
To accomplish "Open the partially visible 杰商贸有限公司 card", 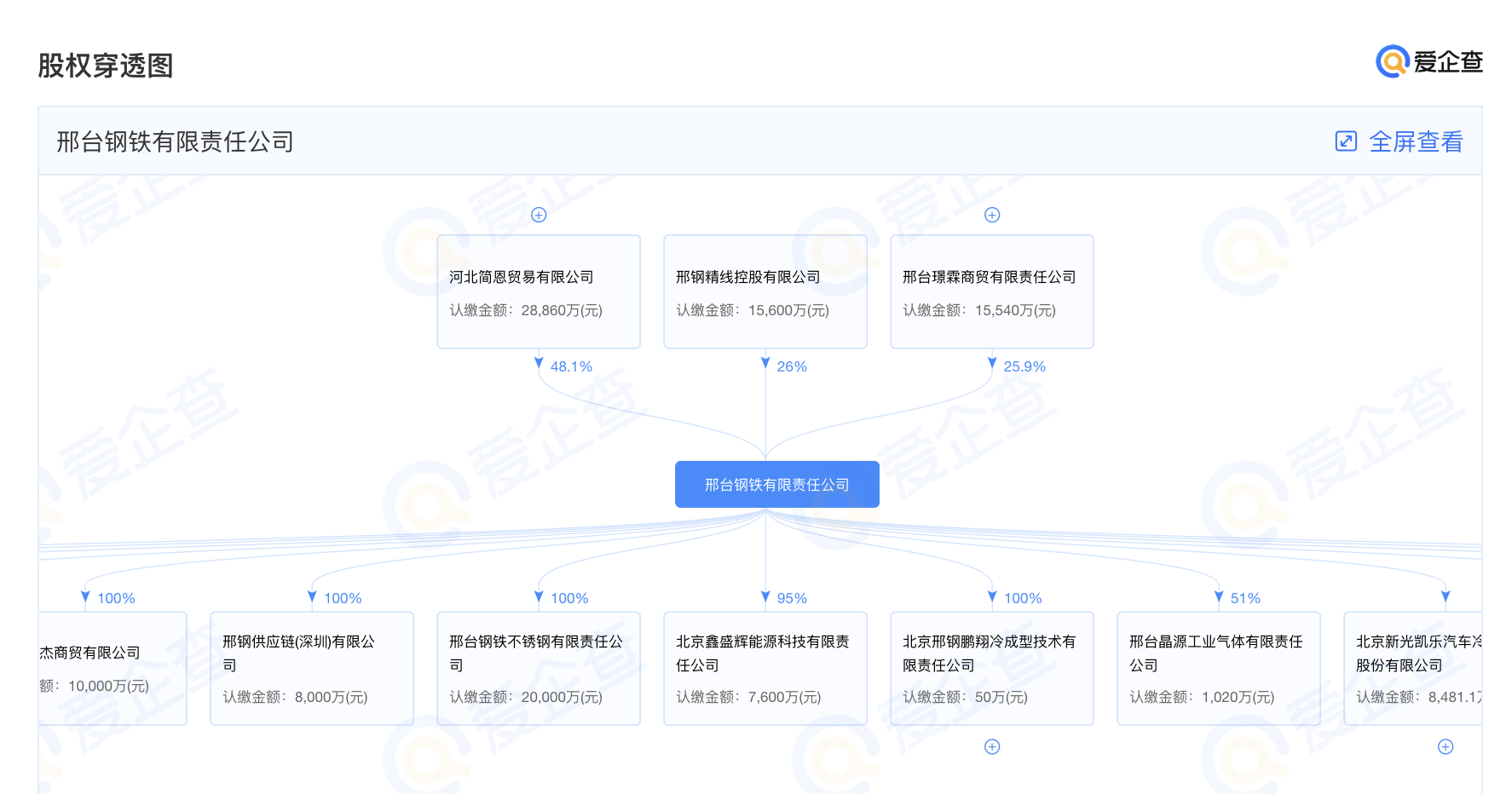I will [x=113, y=668].
